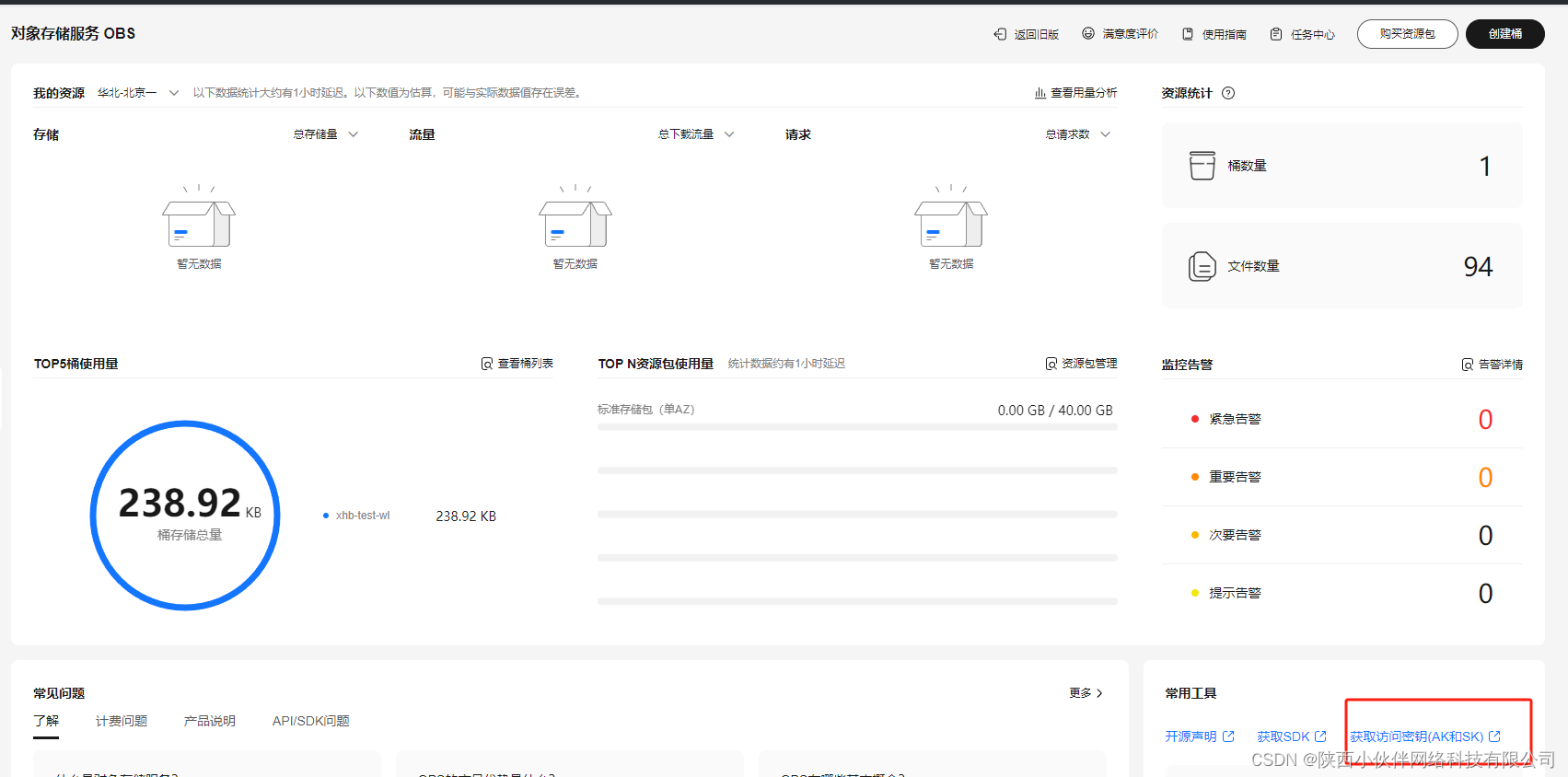Click the 标准存储包 usage progress bar

pyautogui.click(x=857, y=427)
